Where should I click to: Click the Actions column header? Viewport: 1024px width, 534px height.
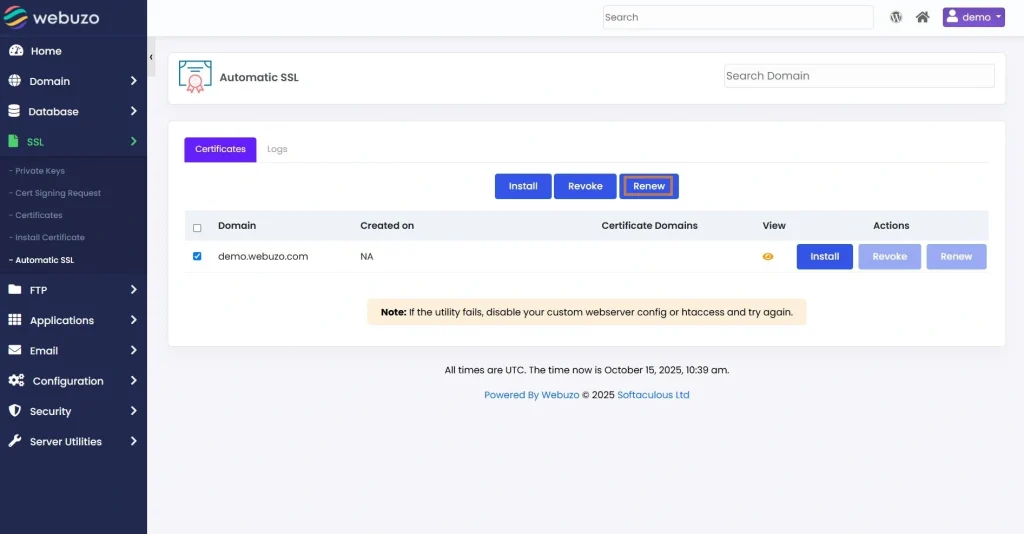[x=891, y=226]
